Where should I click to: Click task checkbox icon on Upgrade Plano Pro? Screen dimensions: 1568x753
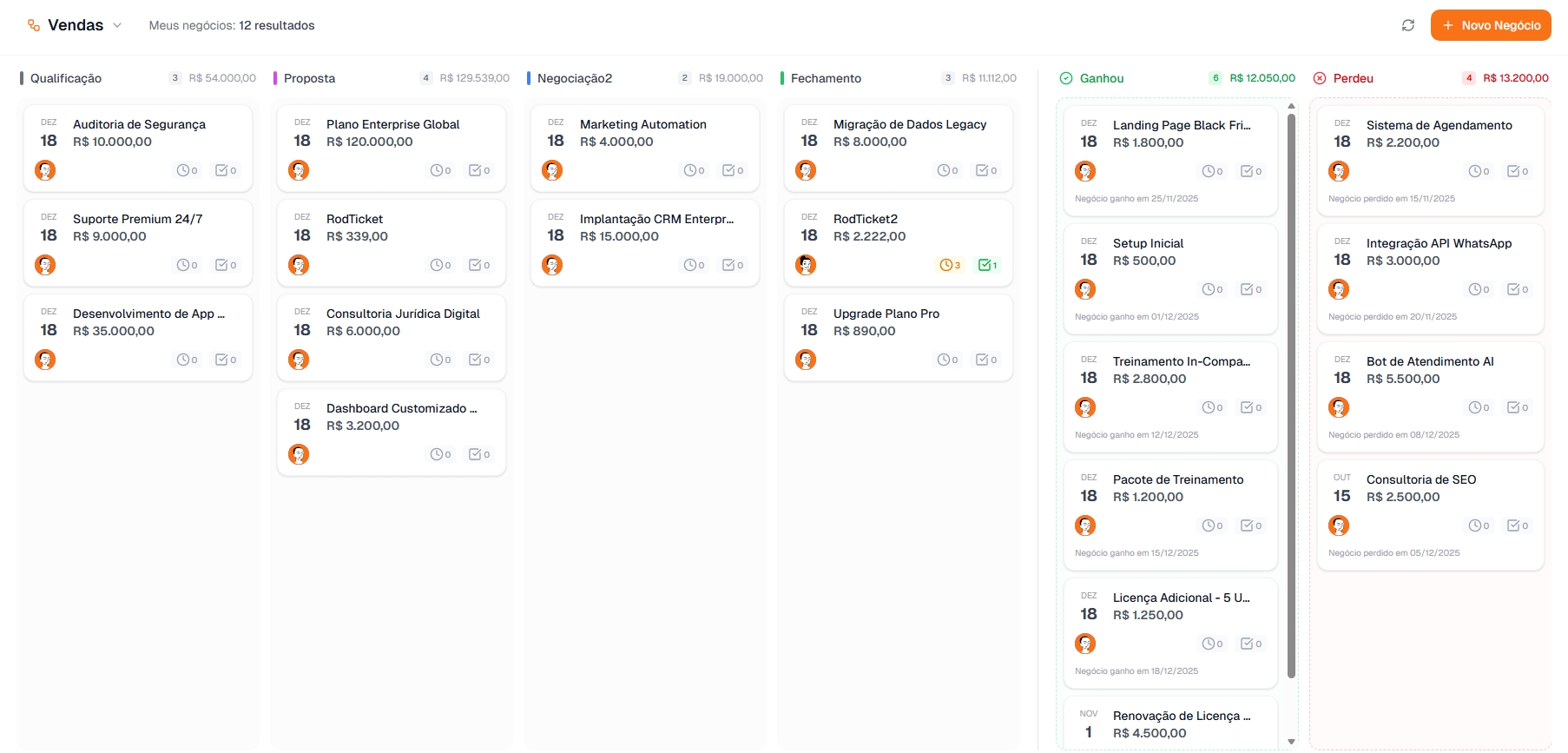click(x=982, y=360)
